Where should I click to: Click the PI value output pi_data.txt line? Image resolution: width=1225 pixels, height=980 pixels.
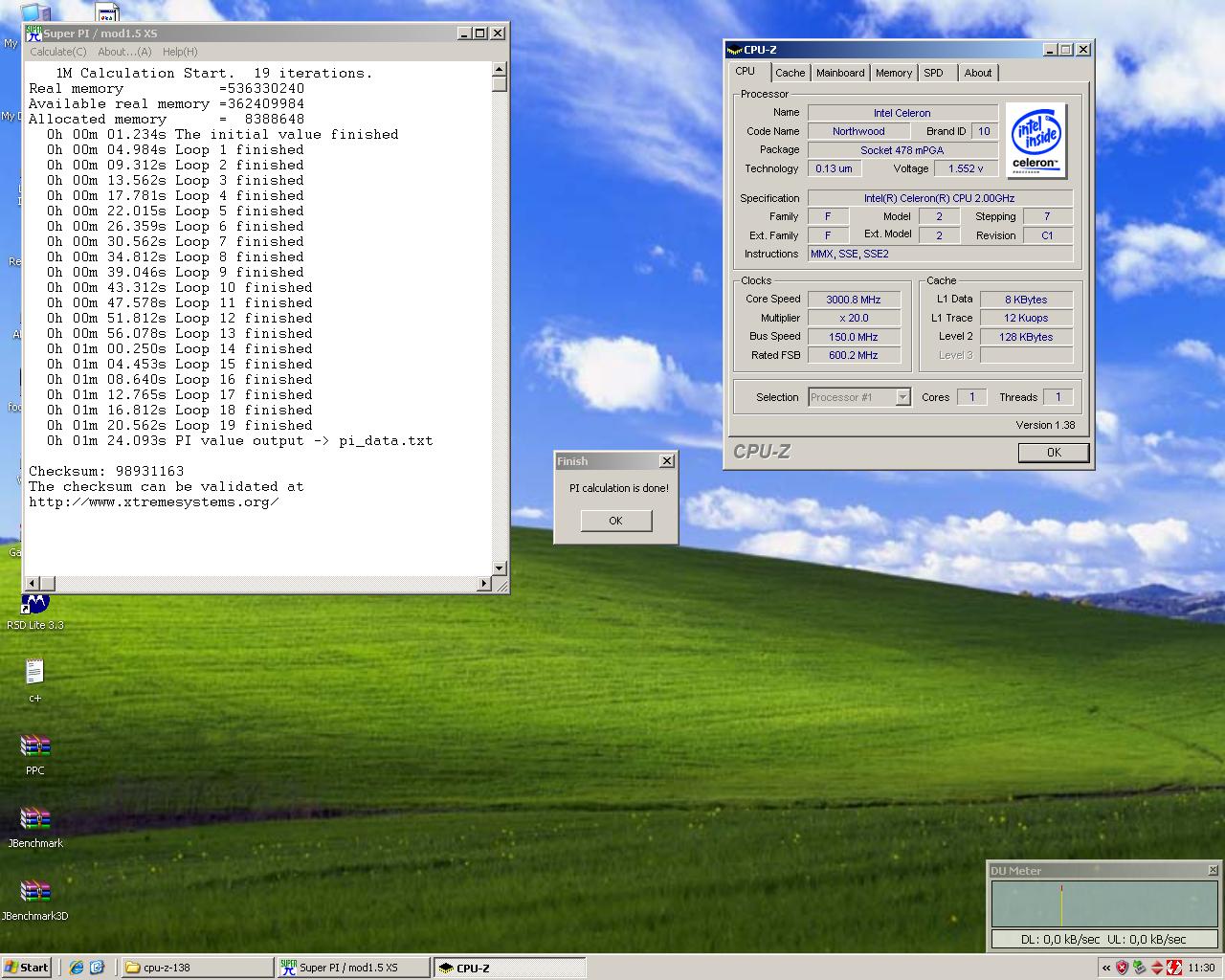pos(240,440)
